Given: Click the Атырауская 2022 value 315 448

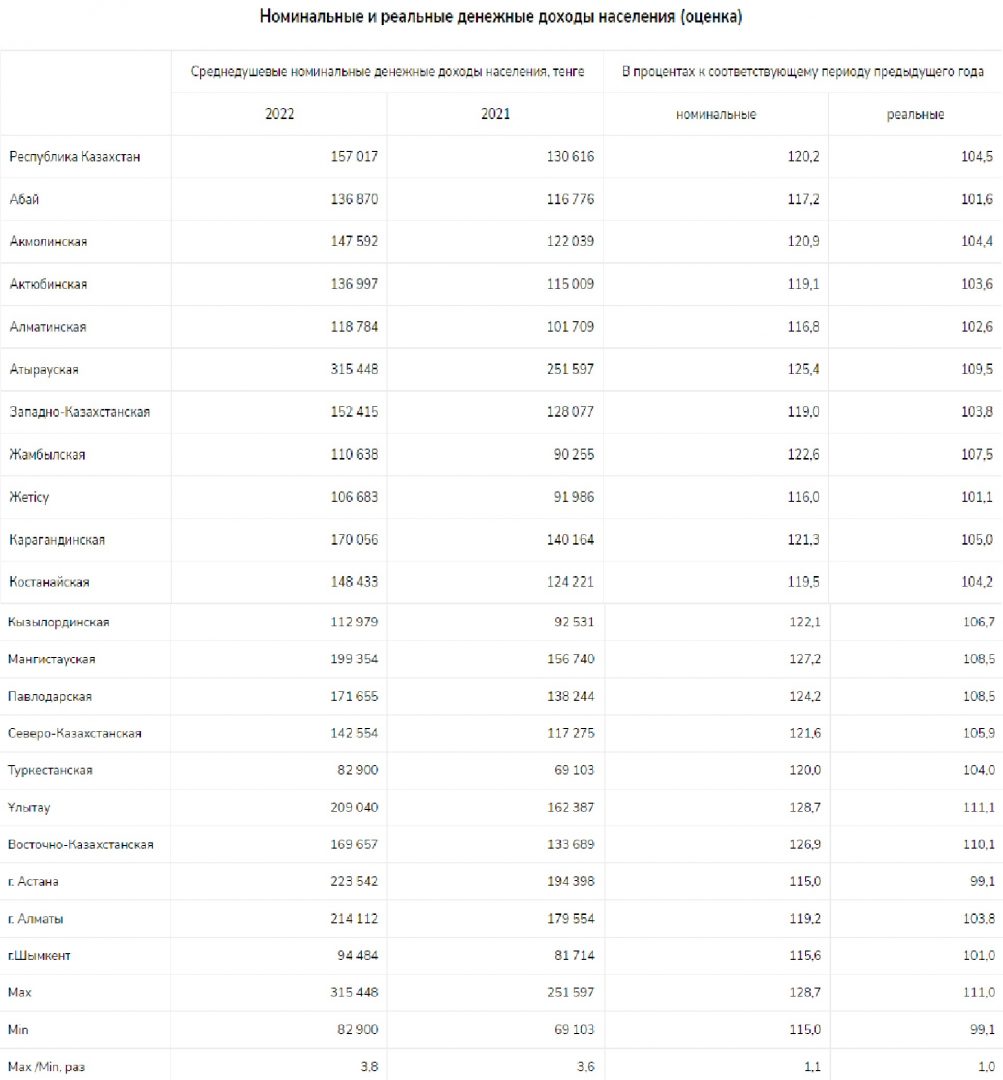Looking at the screenshot, I should [354, 369].
